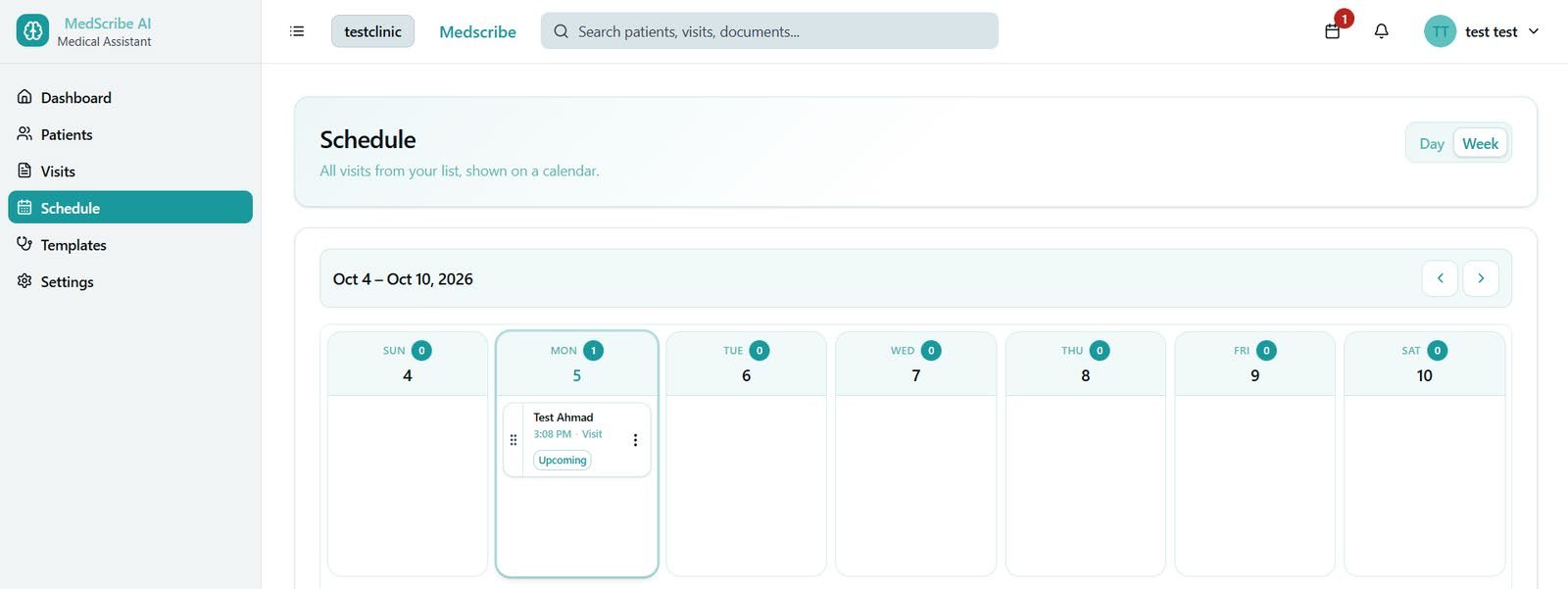Screen dimensions: 1568x589
Task: Click the Schedule page heading
Action: (x=367, y=139)
